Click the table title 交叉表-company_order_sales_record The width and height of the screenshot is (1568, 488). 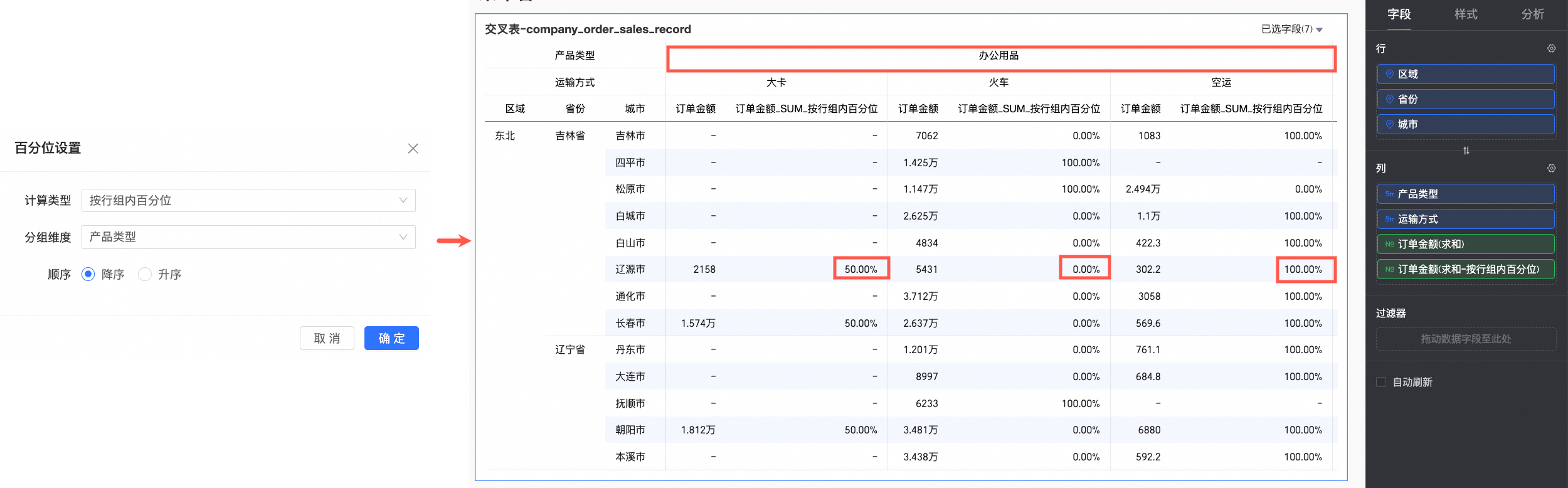point(588,29)
